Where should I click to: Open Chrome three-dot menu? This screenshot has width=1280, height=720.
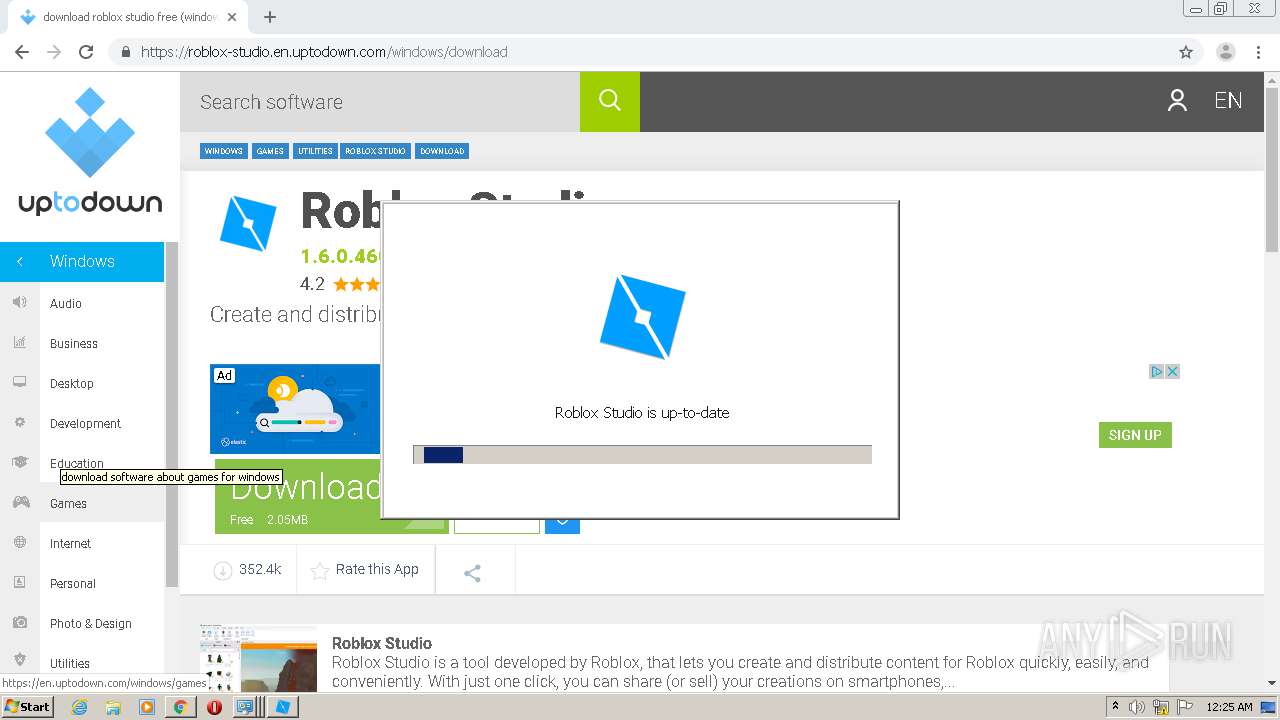click(1258, 52)
